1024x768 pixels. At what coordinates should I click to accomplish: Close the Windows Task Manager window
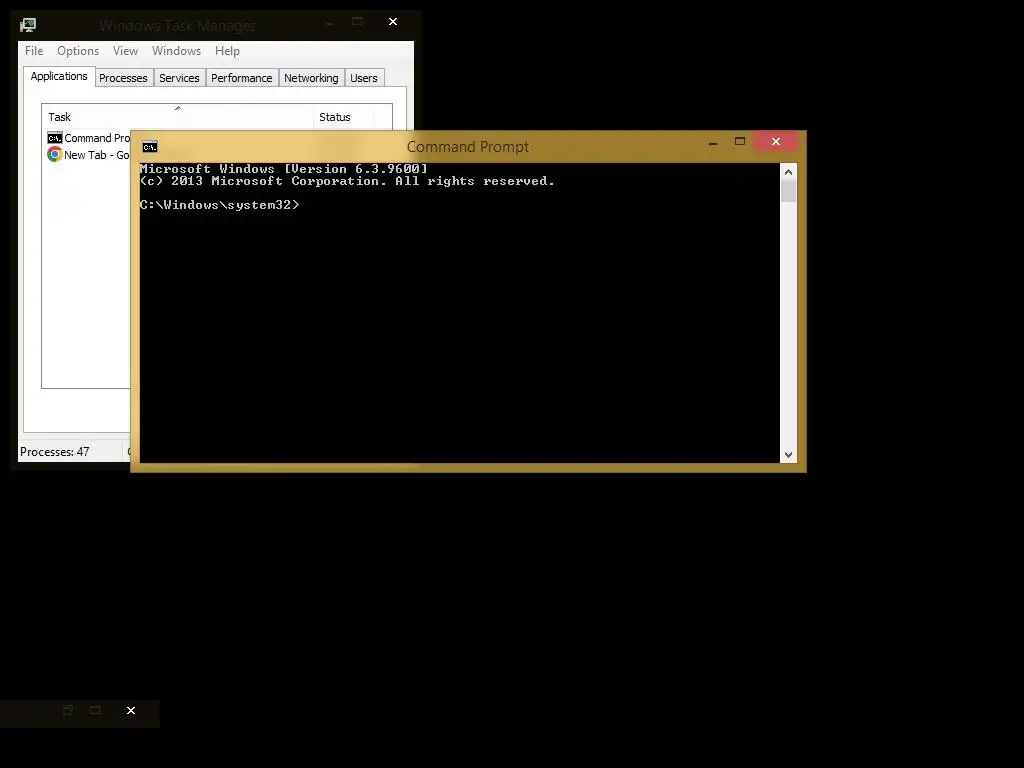click(393, 22)
